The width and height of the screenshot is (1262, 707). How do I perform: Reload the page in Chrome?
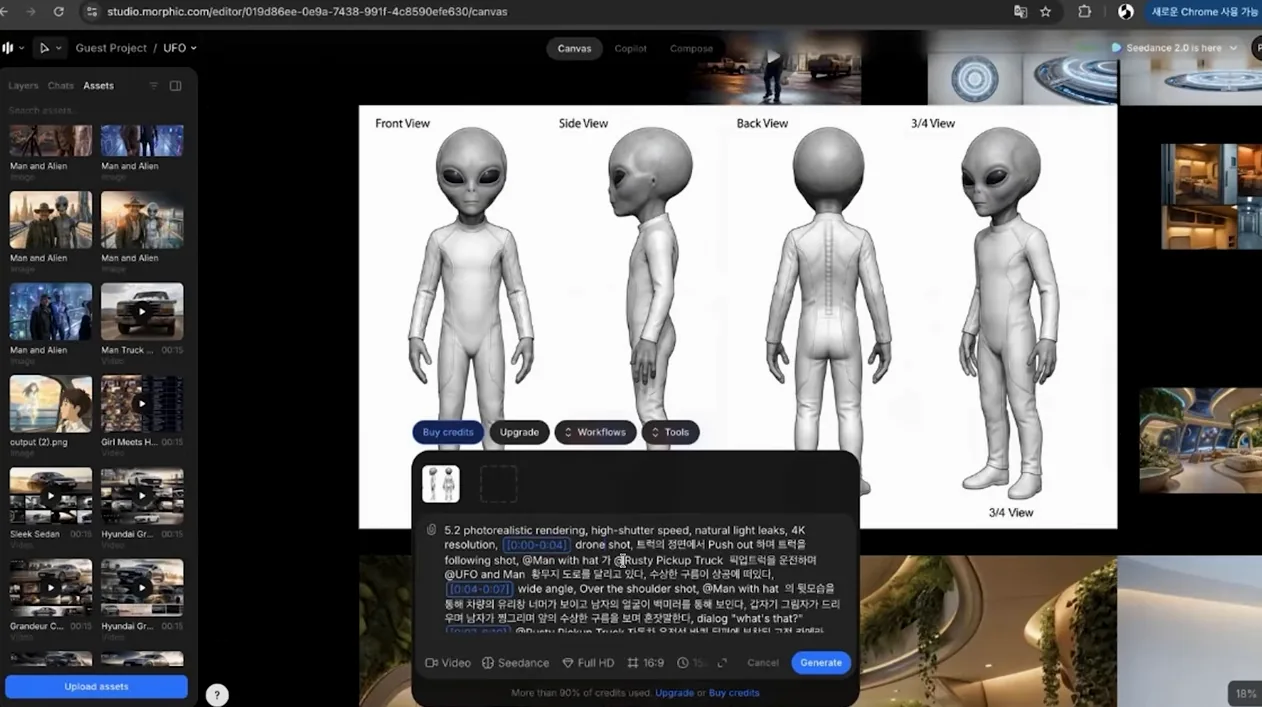[x=58, y=12]
